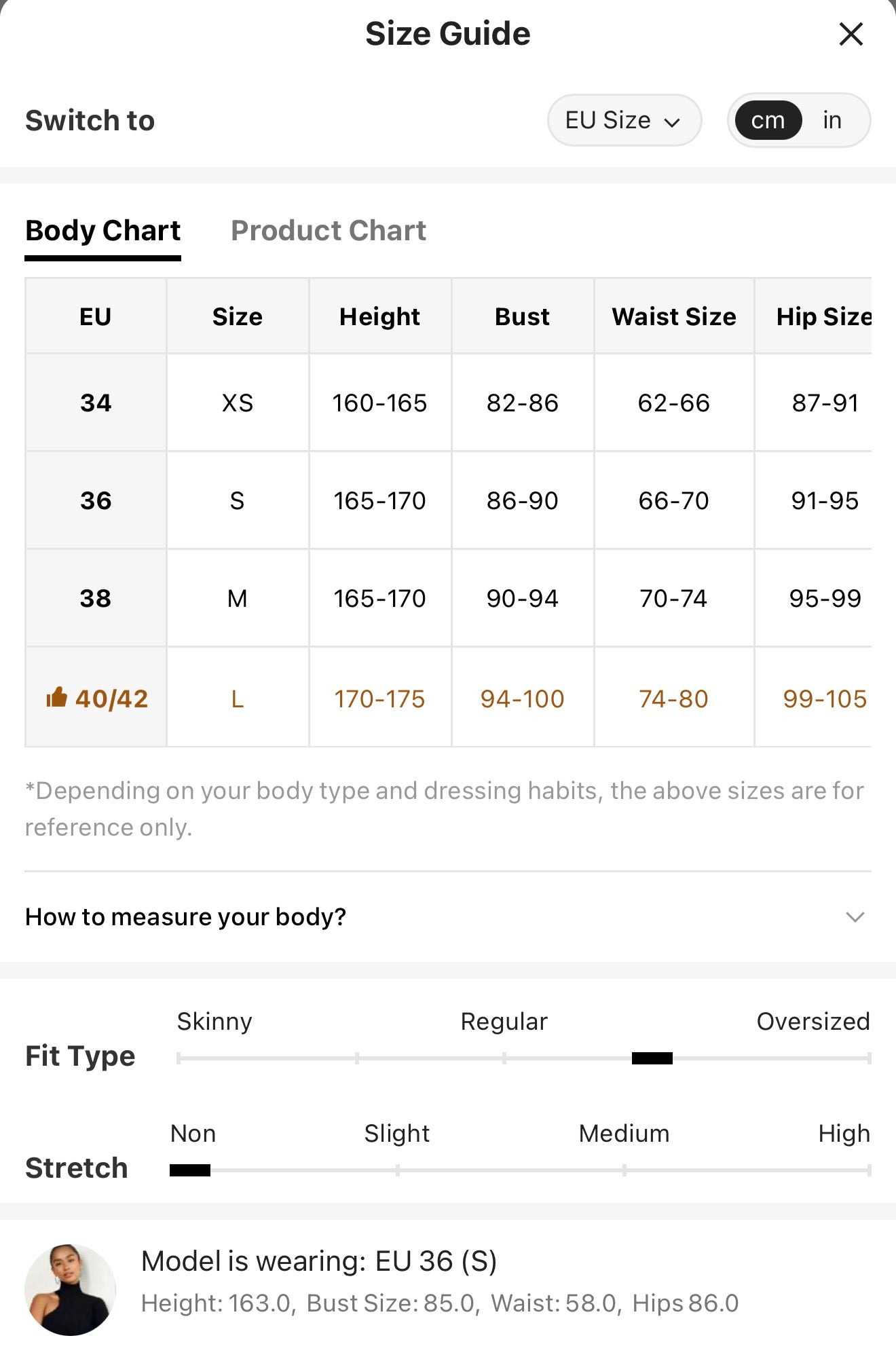The image size is (896, 1357).
Task: Open the EU Size dropdown
Action: (x=624, y=120)
